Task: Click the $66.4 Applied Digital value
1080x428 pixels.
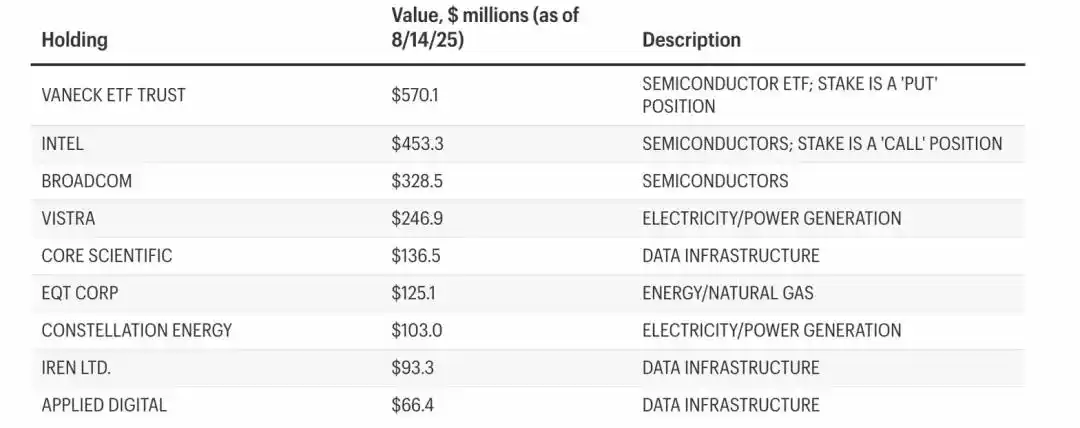Action: [413, 405]
